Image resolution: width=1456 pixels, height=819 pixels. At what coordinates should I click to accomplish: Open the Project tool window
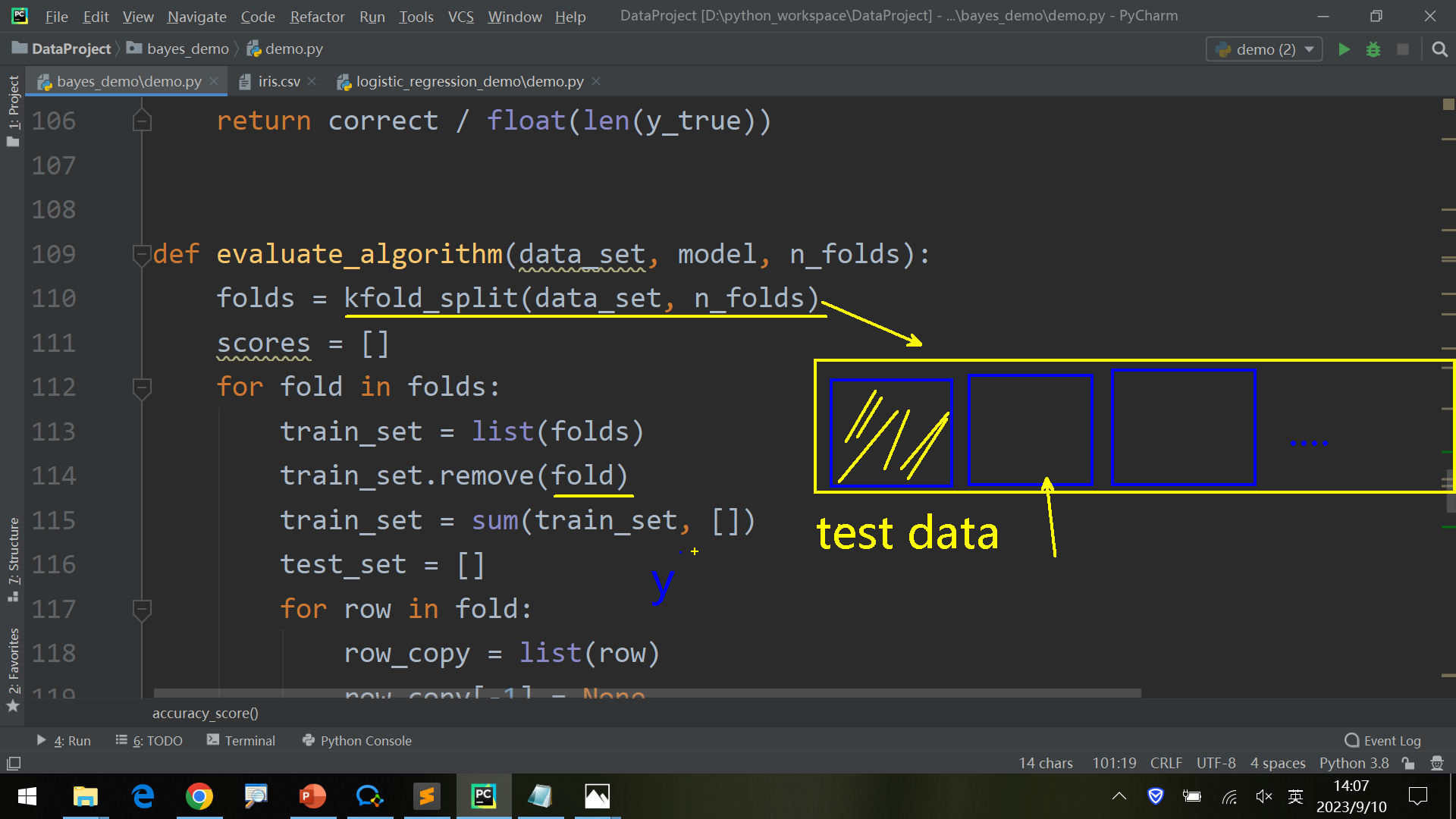click(13, 110)
